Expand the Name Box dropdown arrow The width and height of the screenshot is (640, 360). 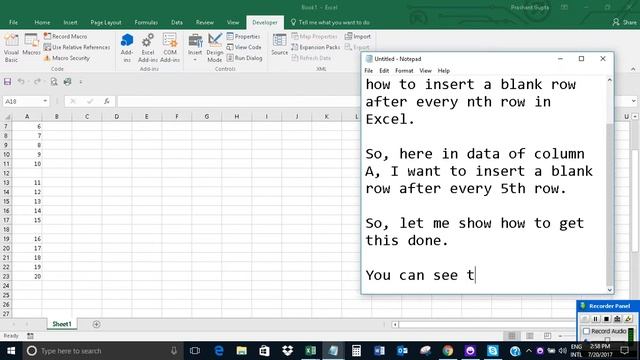pos(45,101)
